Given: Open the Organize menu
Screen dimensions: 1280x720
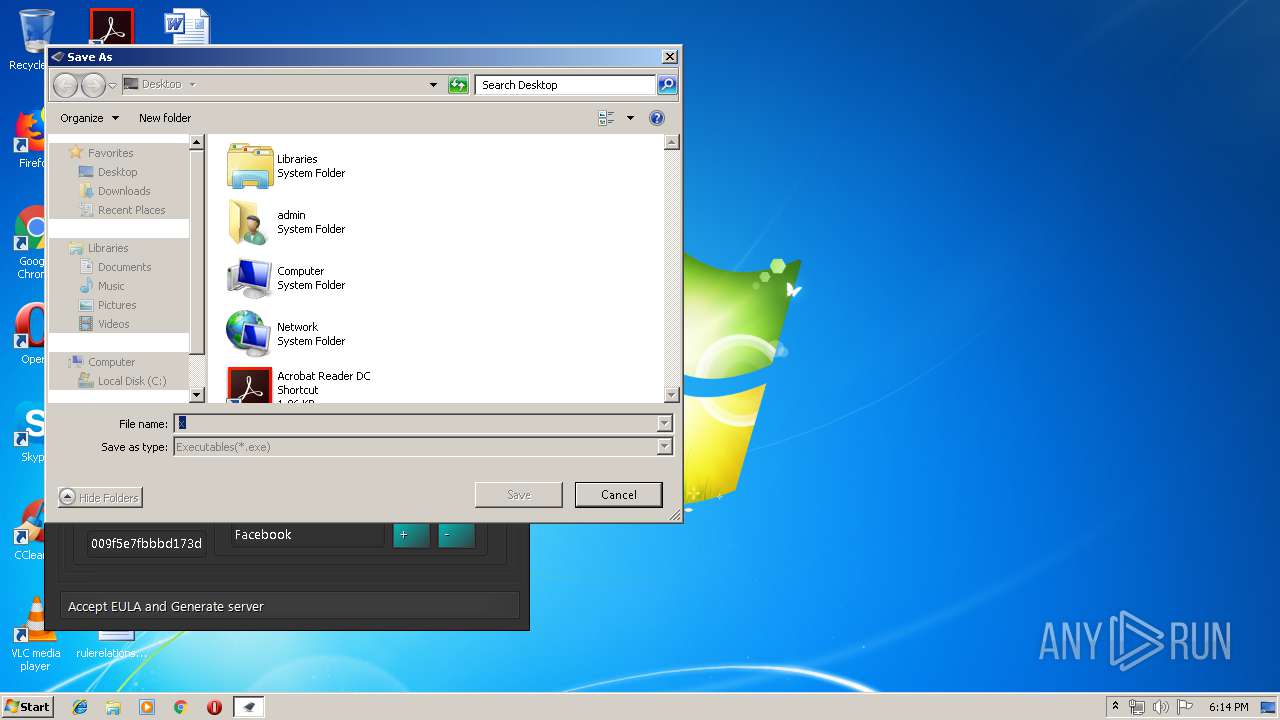Looking at the screenshot, I should pos(89,118).
